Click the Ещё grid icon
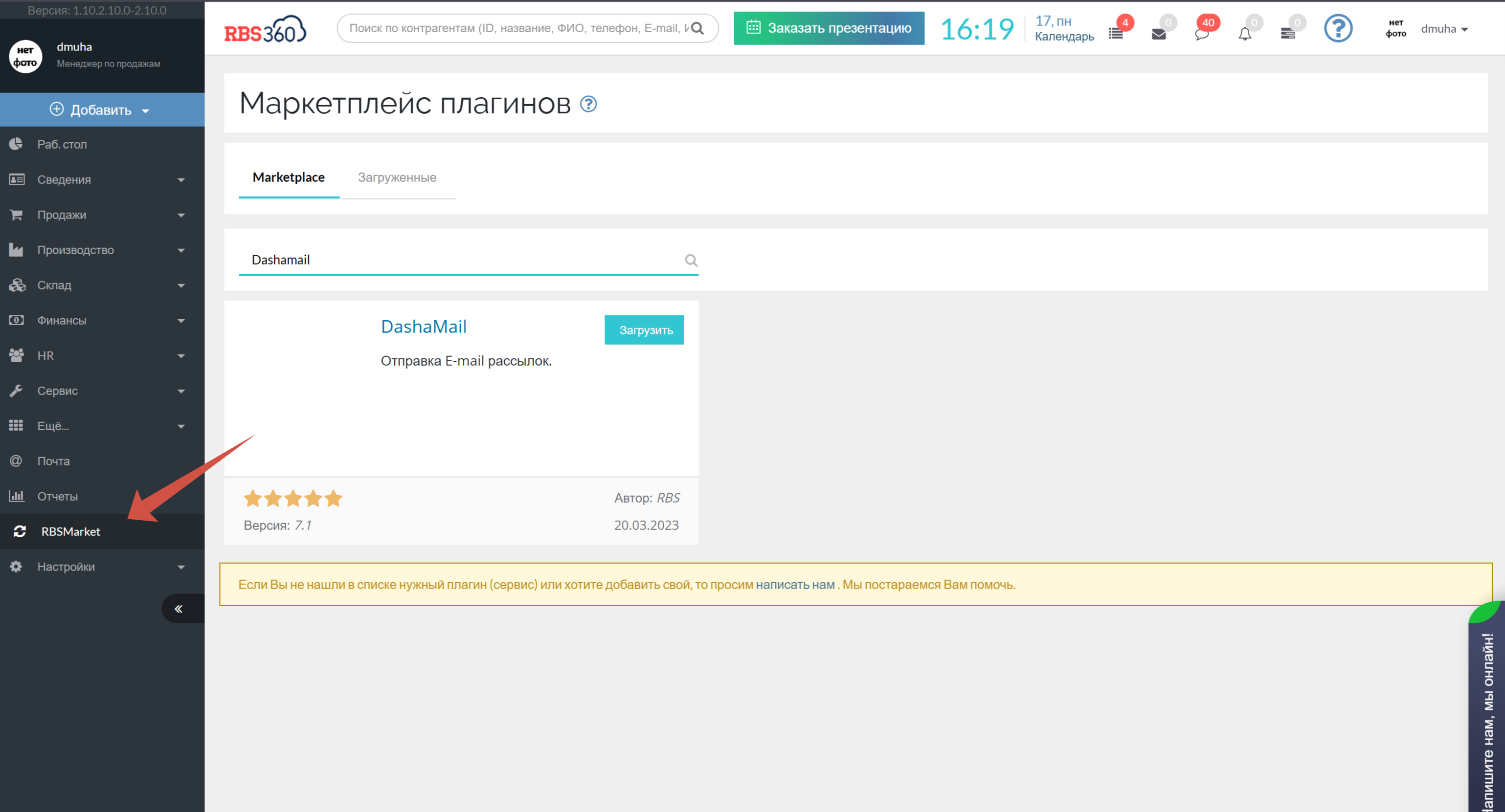This screenshot has height=812, width=1505. [x=16, y=426]
